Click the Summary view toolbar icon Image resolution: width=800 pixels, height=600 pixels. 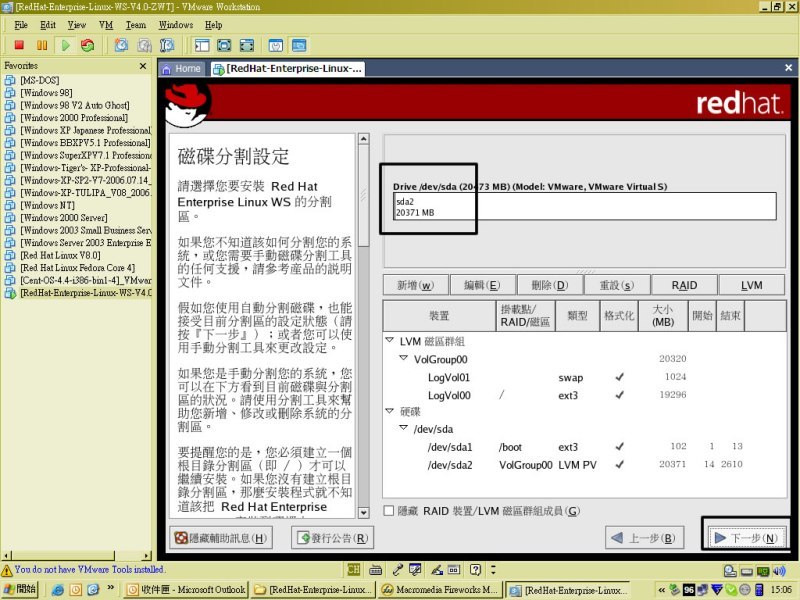point(276,45)
